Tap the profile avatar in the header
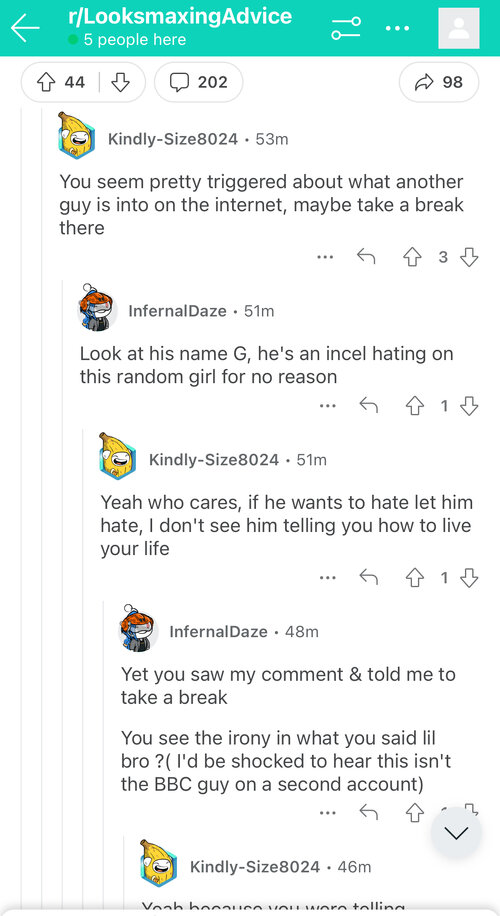This screenshot has width=500, height=916. (x=459, y=29)
